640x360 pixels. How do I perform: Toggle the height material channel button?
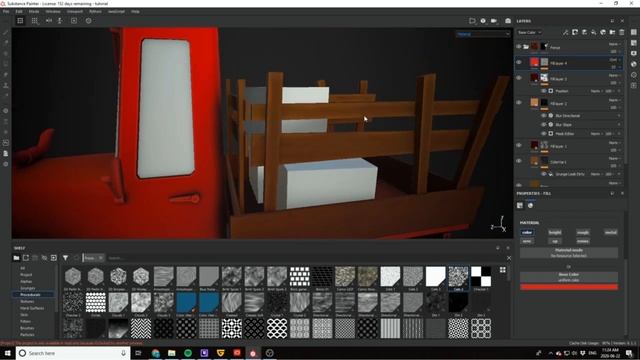click(x=555, y=232)
